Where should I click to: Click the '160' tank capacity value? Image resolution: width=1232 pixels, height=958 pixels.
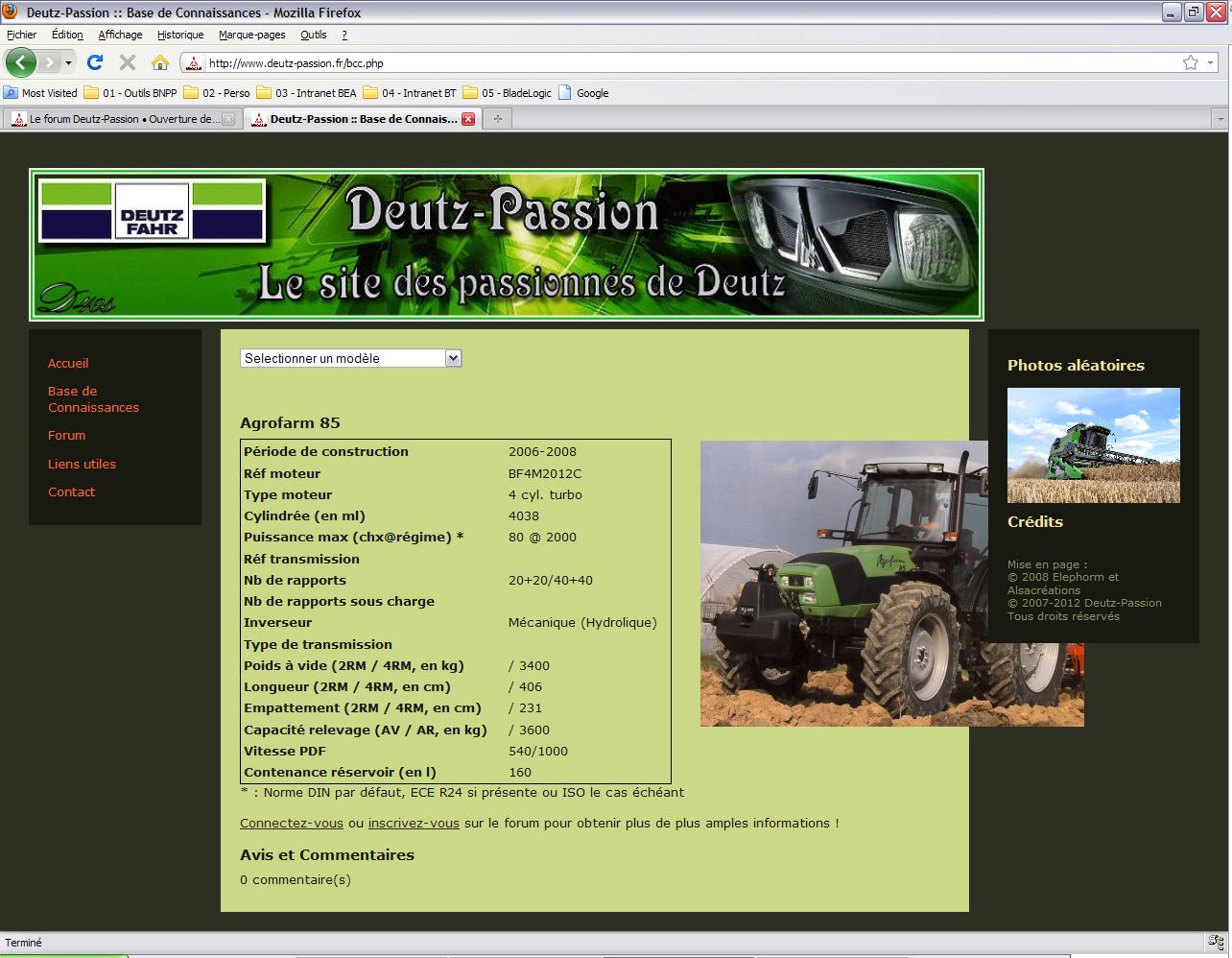520,772
